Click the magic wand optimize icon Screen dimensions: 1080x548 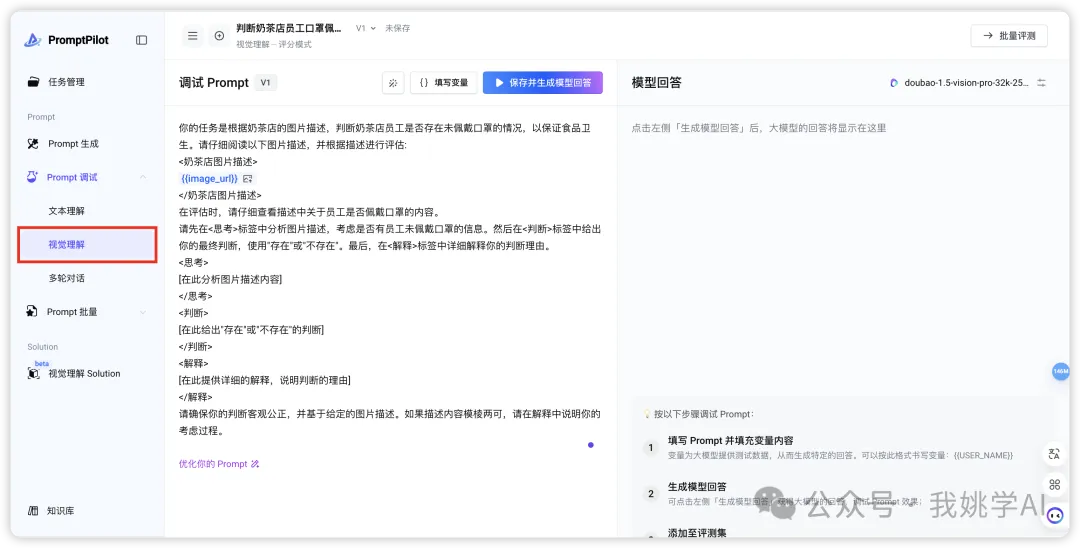tap(393, 83)
